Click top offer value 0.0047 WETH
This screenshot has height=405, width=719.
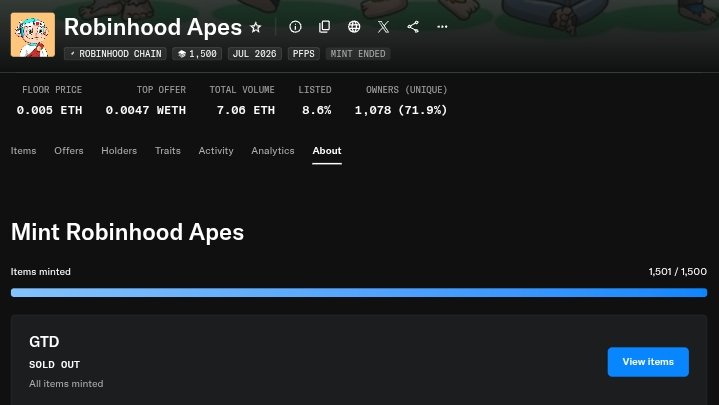146,110
